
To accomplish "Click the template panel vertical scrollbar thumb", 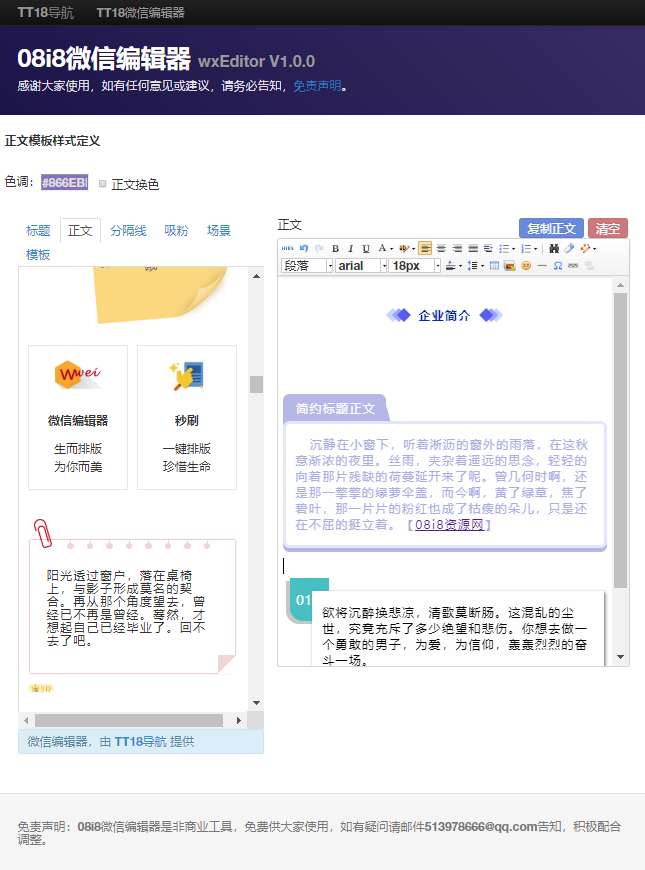I will click(x=256, y=384).
